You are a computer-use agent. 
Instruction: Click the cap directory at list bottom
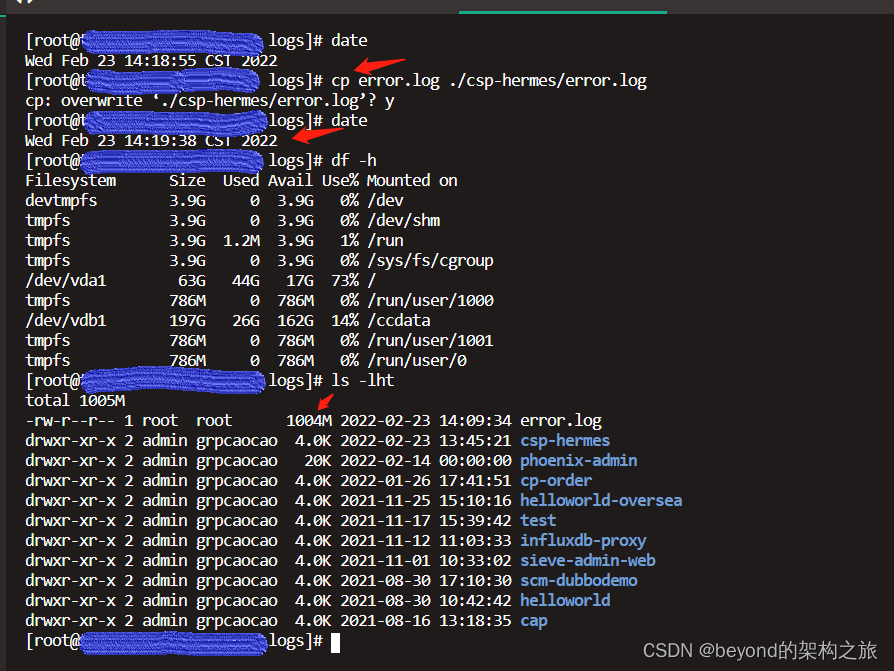[533, 619]
